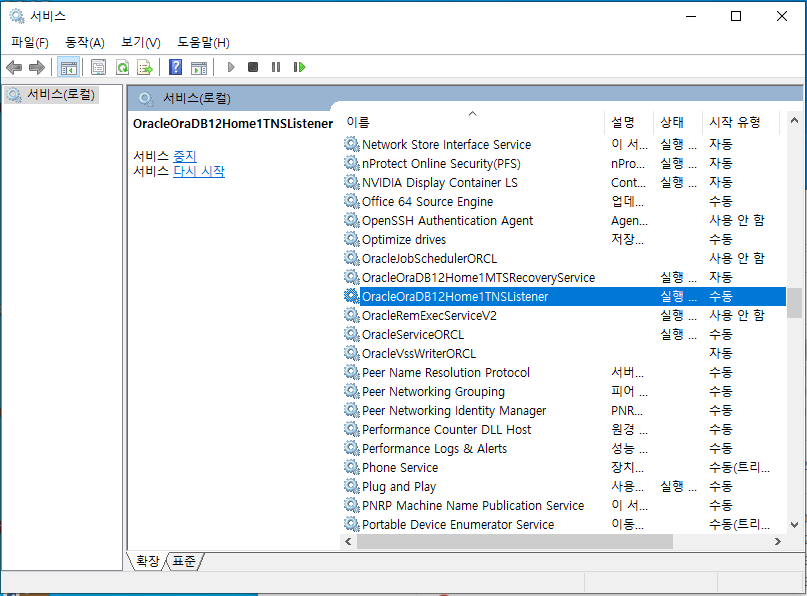This screenshot has height=596, width=807.
Task: Click the vertical scrollbar up arrow
Action: pos(794,120)
